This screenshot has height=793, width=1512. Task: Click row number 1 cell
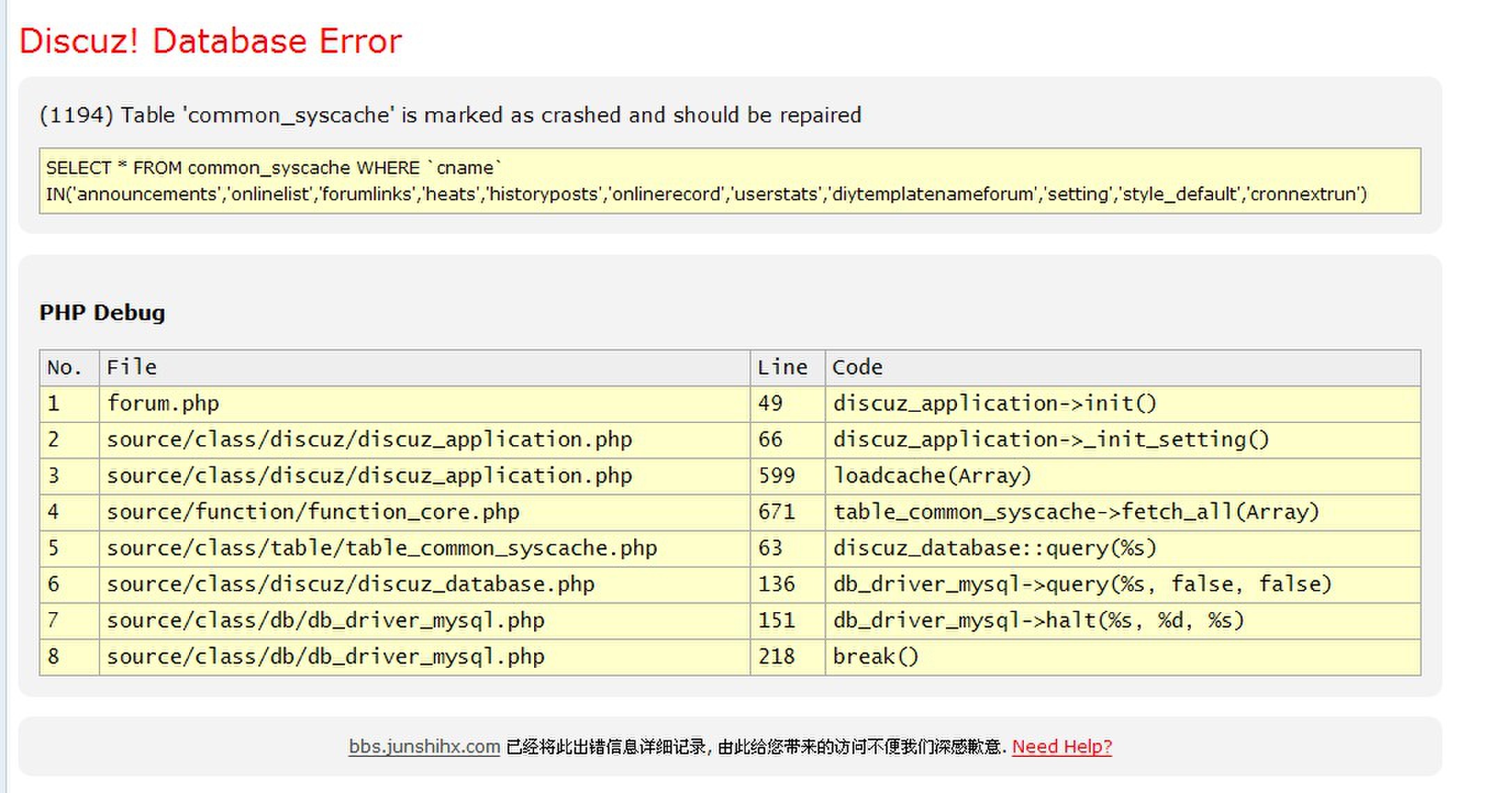click(70, 404)
